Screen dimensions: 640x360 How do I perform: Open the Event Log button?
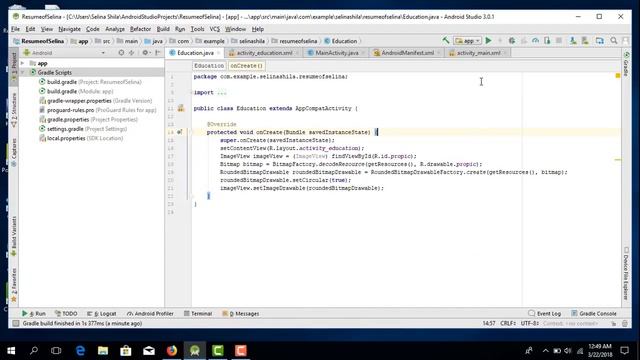(544, 313)
